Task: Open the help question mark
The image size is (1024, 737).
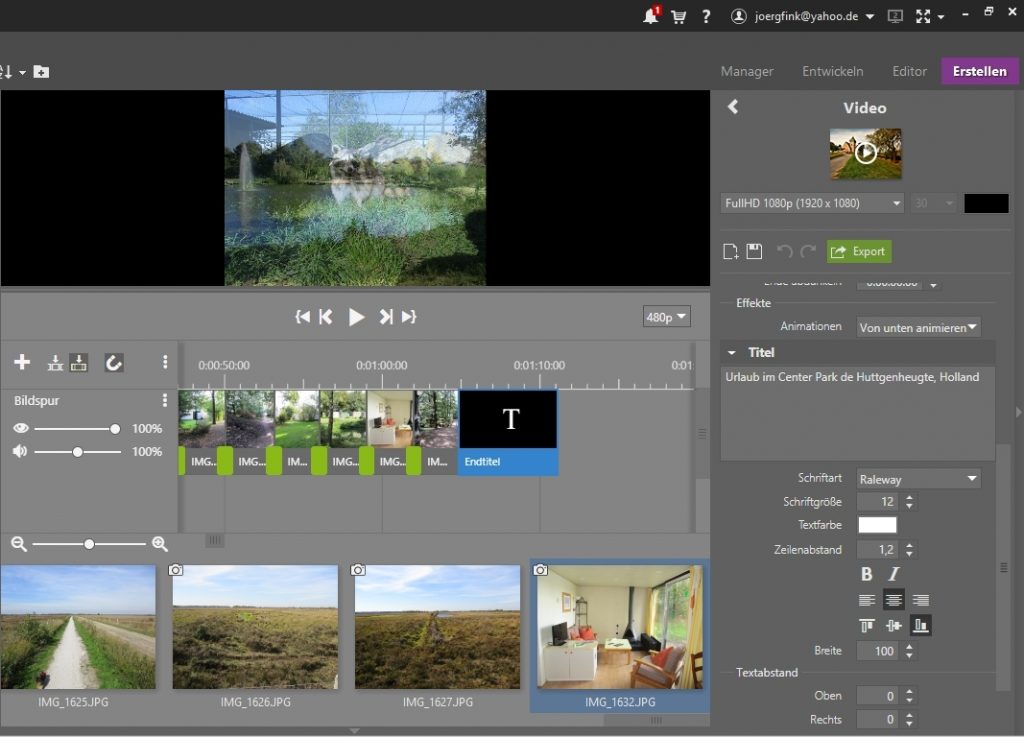Action: [x=706, y=17]
